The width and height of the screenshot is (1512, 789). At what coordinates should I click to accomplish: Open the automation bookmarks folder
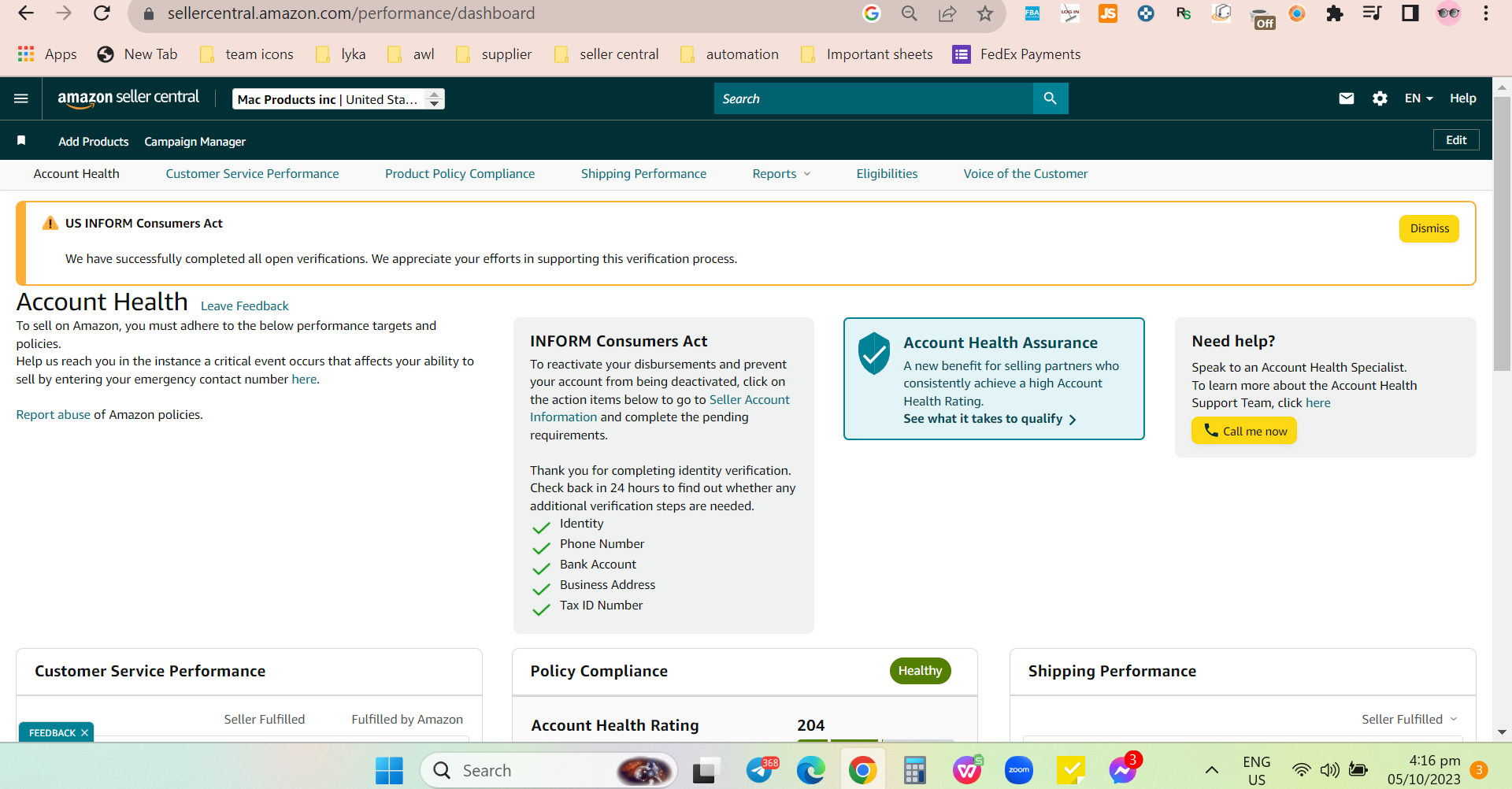click(x=730, y=54)
